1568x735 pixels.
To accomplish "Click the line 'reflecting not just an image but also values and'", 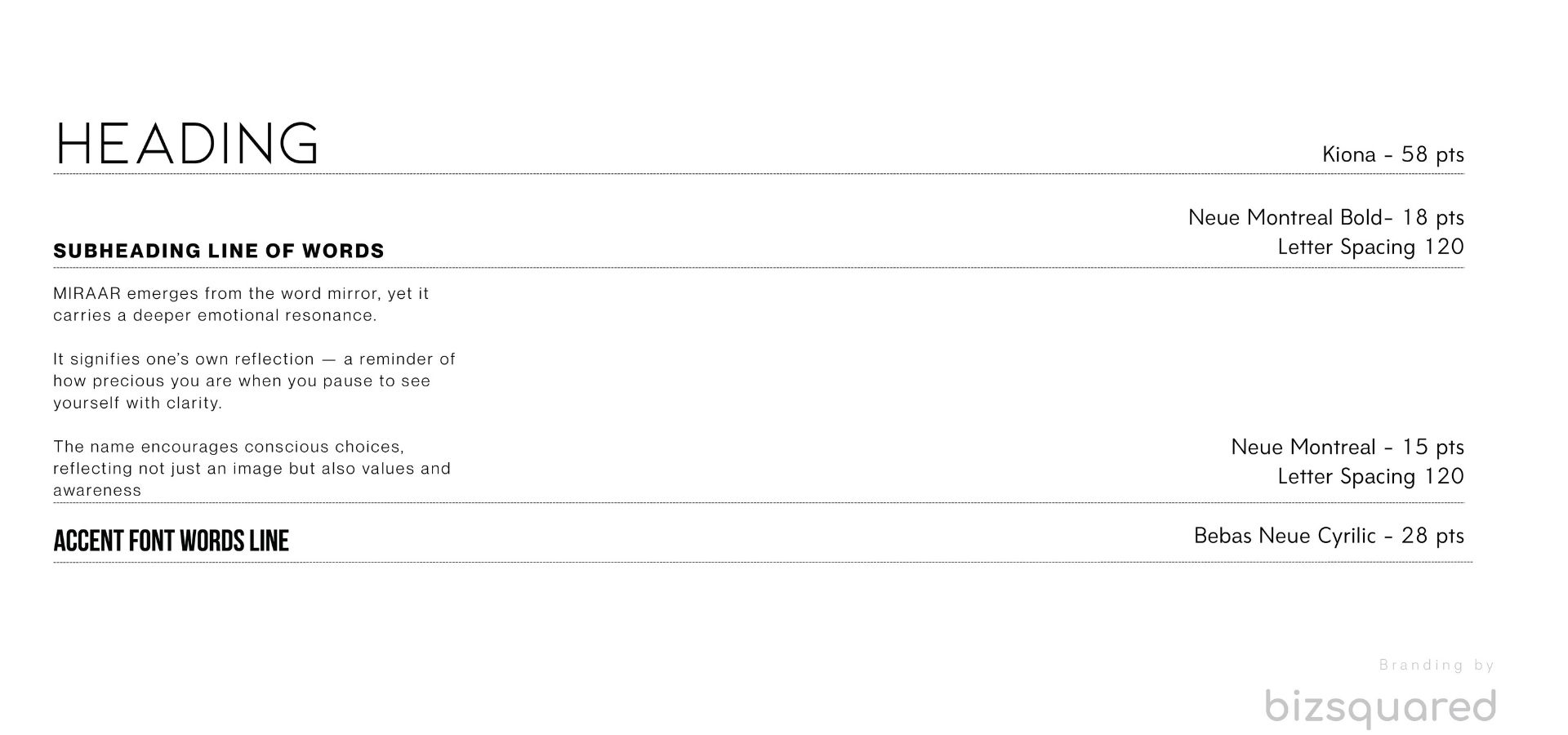I will 252,469.
